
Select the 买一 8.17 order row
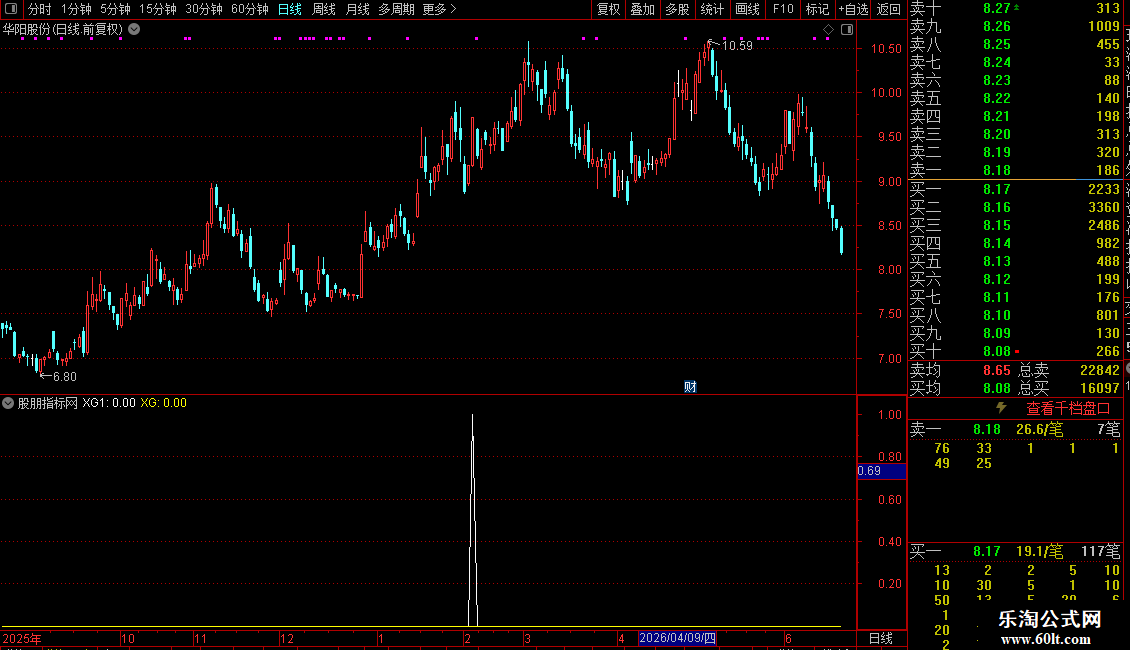1015,189
